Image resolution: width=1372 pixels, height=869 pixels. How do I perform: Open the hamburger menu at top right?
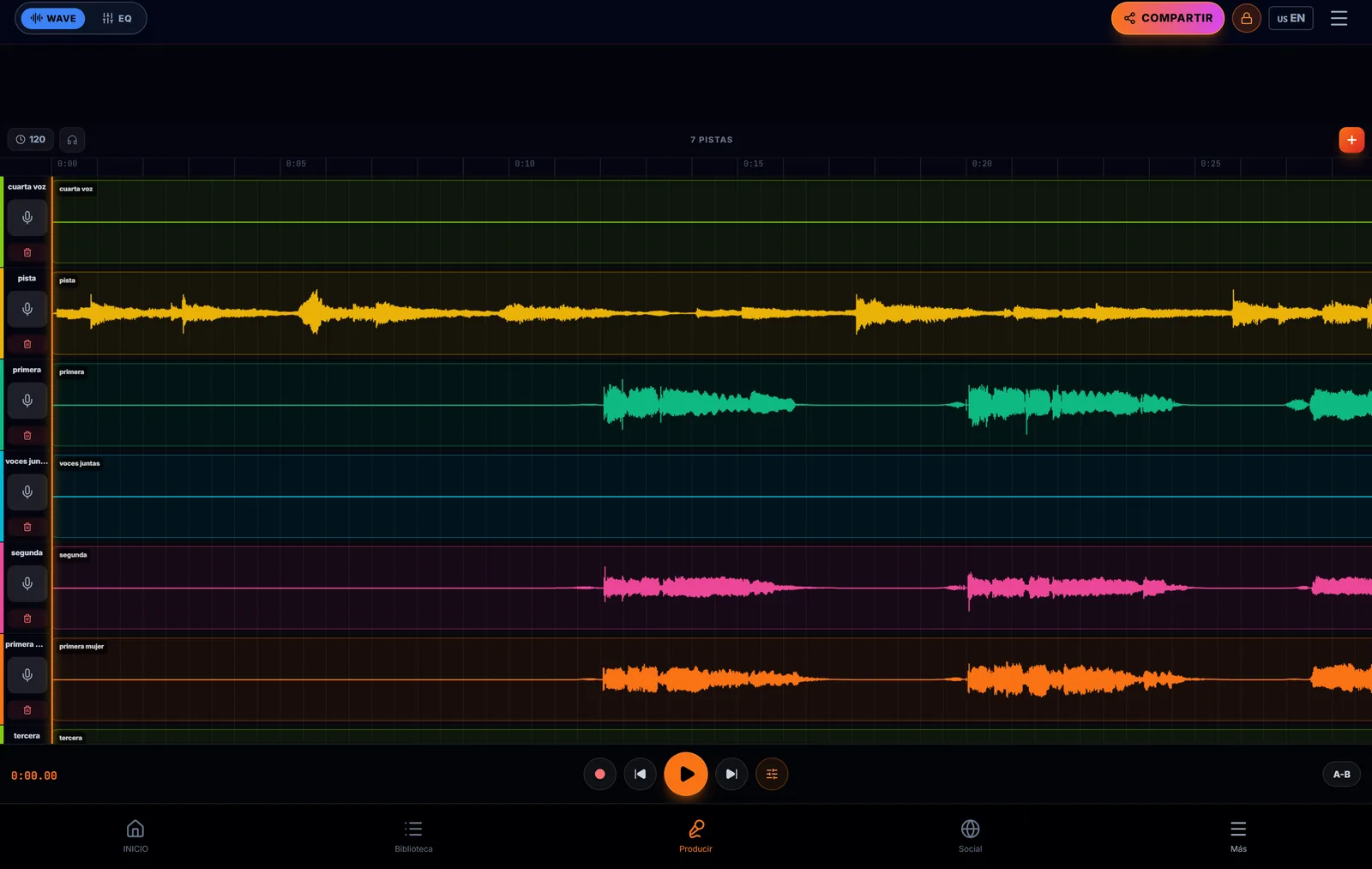(1339, 18)
